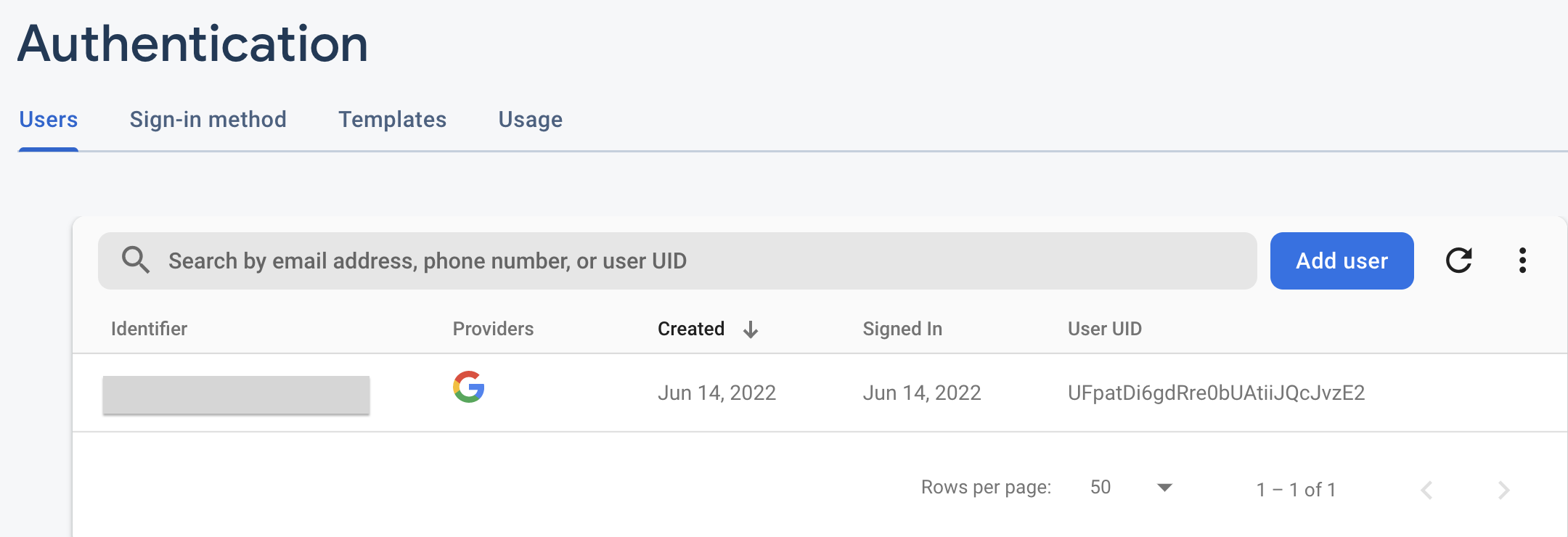
Task: Go to previous page arrow
Action: [x=1426, y=490]
